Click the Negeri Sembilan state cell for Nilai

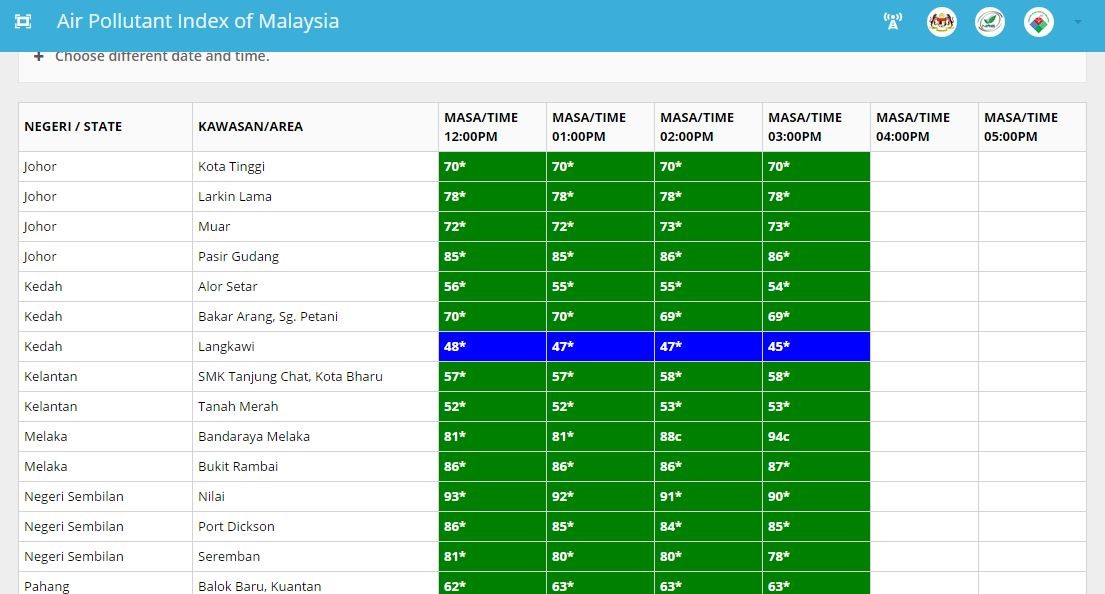(x=105, y=496)
